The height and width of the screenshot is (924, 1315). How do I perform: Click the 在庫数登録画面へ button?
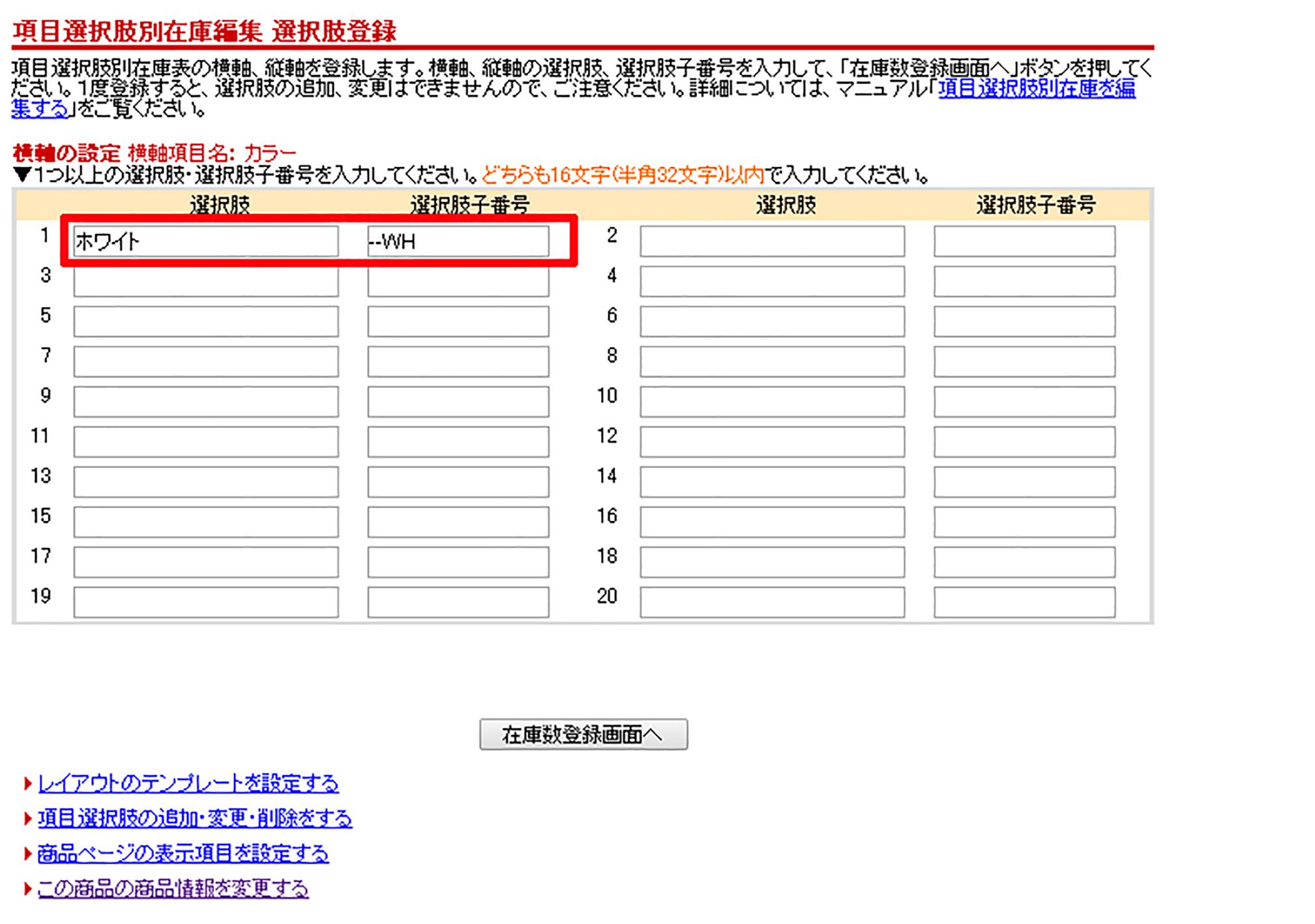584,734
